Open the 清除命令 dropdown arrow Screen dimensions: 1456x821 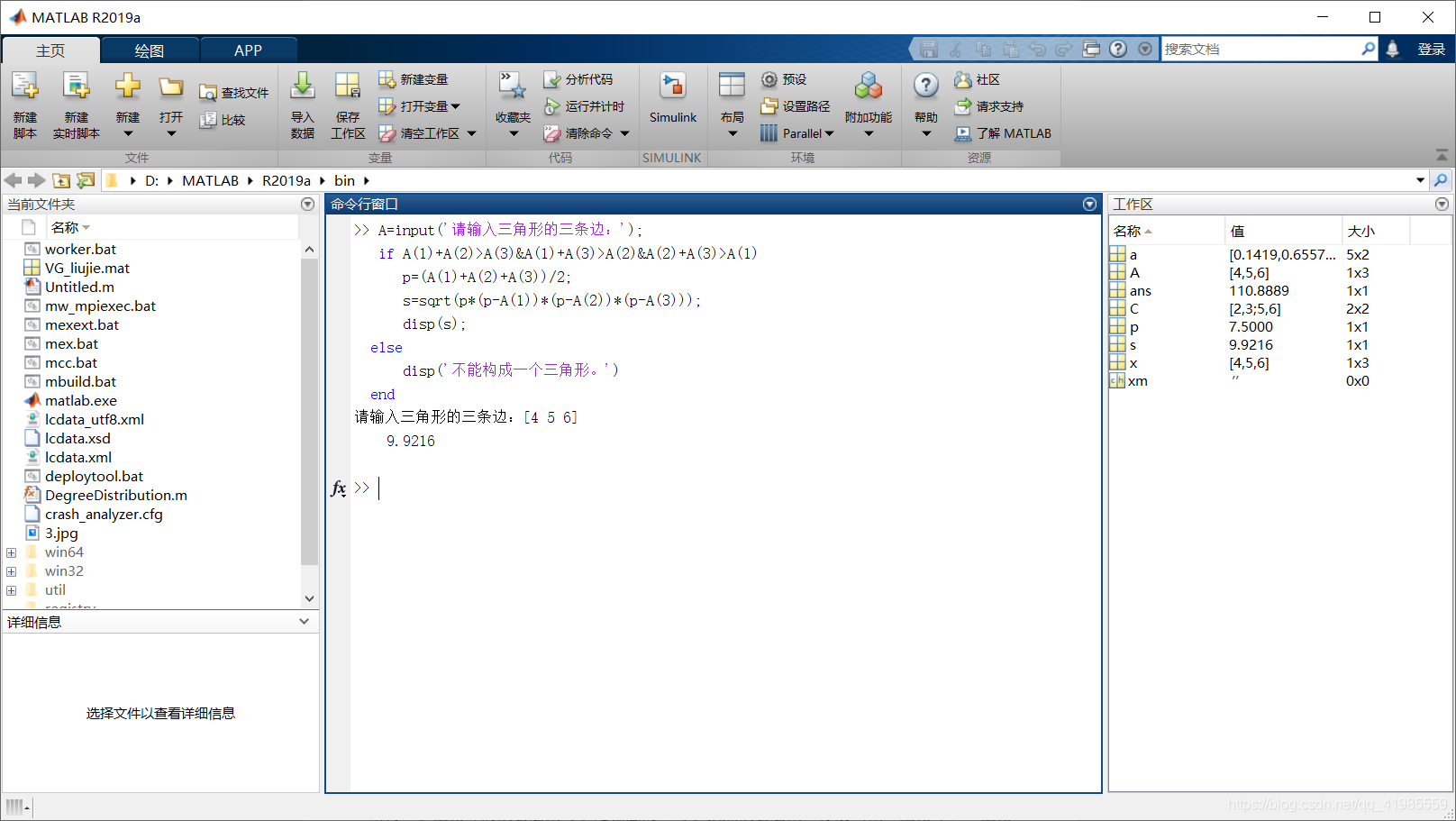(624, 133)
